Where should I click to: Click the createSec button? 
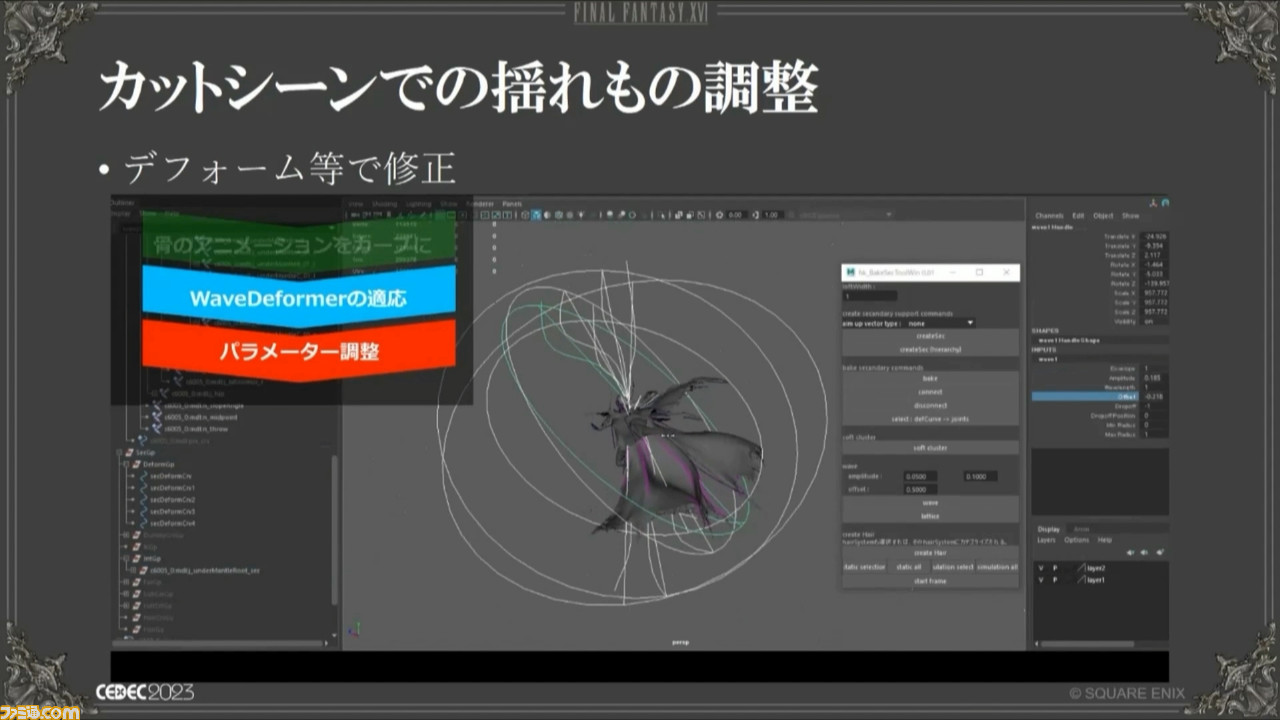[x=930, y=337]
